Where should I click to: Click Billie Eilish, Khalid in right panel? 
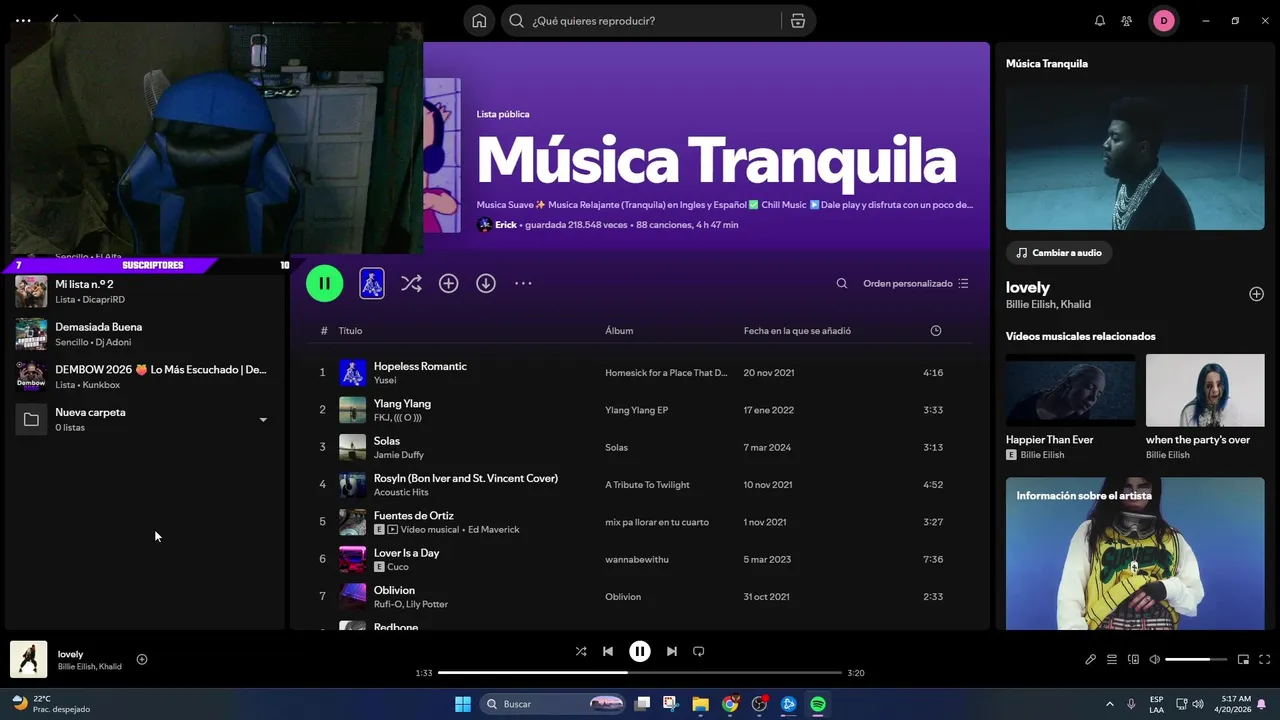(x=1048, y=304)
